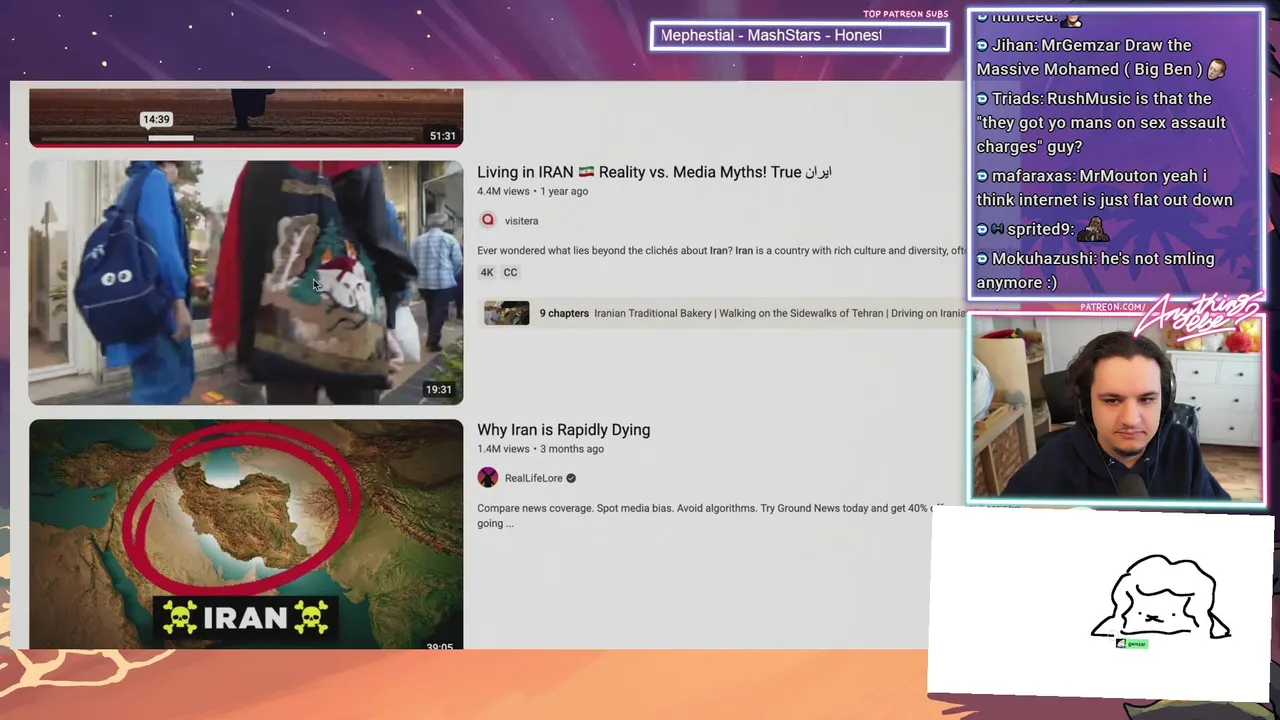Open the 'Living in IRAN' video thumbnail

[x=246, y=283]
